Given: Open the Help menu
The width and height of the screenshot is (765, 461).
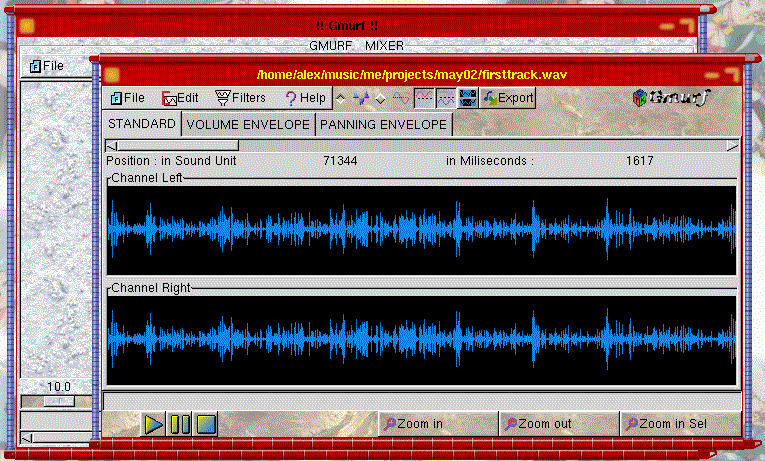Looking at the screenshot, I should click(305, 98).
